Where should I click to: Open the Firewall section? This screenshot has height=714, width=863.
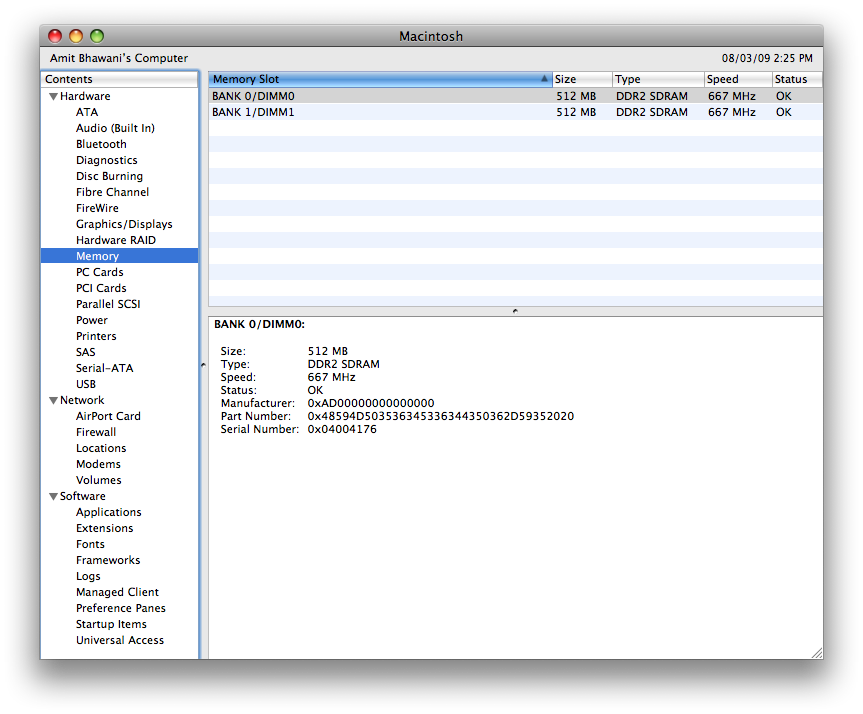(96, 432)
